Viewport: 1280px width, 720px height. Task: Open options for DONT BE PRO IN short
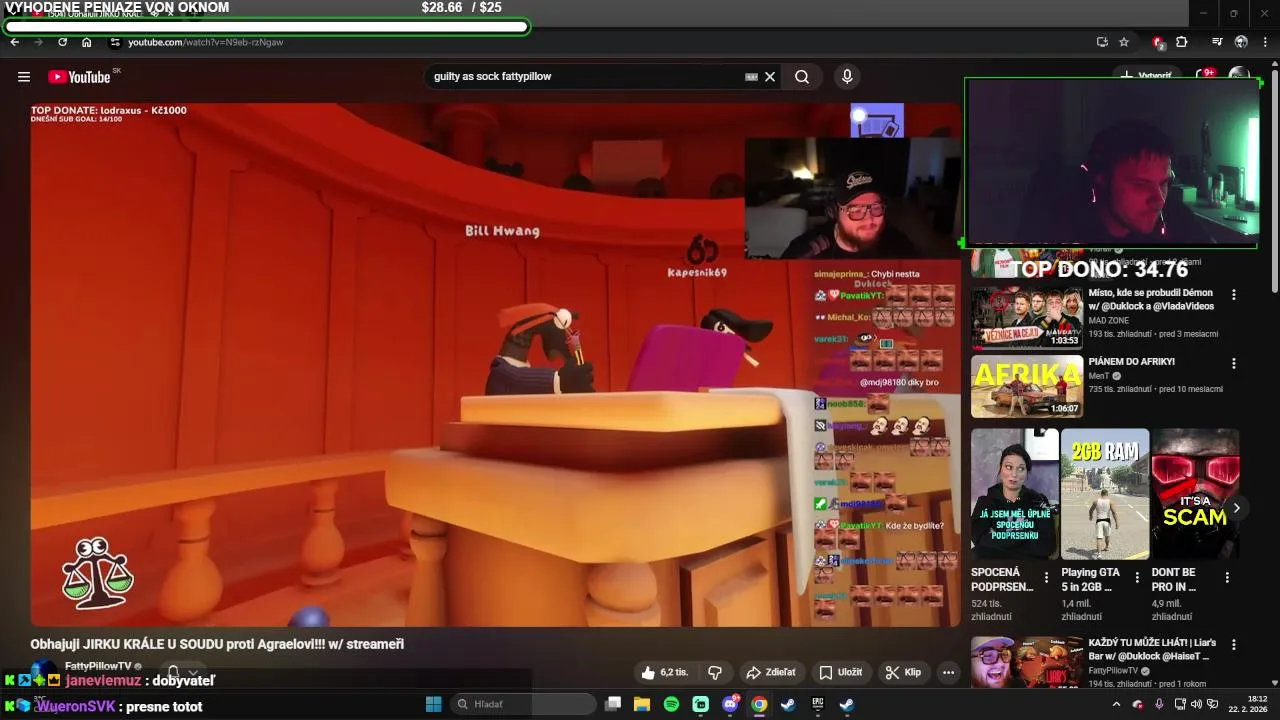(1228, 578)
